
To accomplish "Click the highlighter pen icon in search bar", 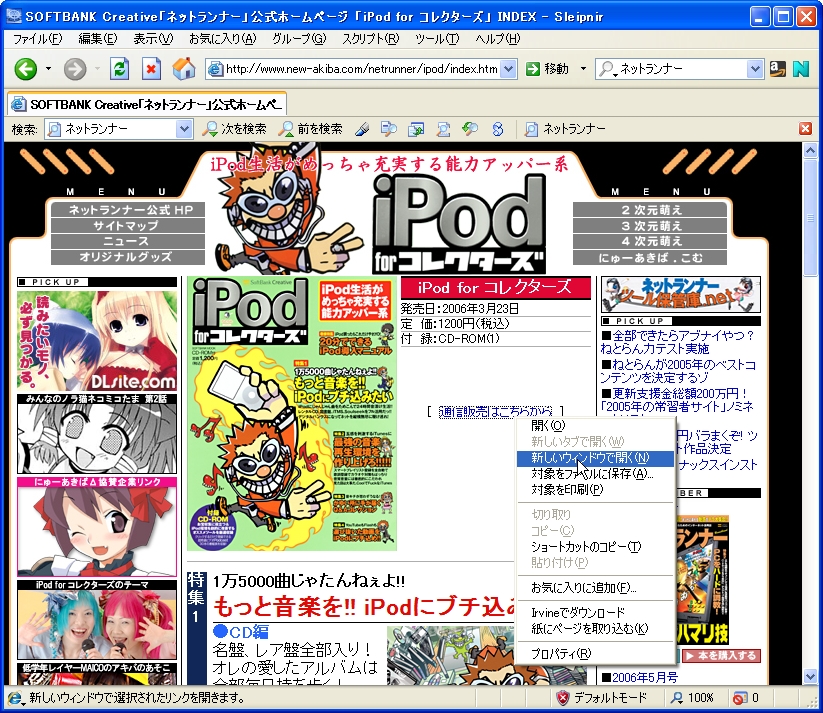I will [x=362, y=129].
